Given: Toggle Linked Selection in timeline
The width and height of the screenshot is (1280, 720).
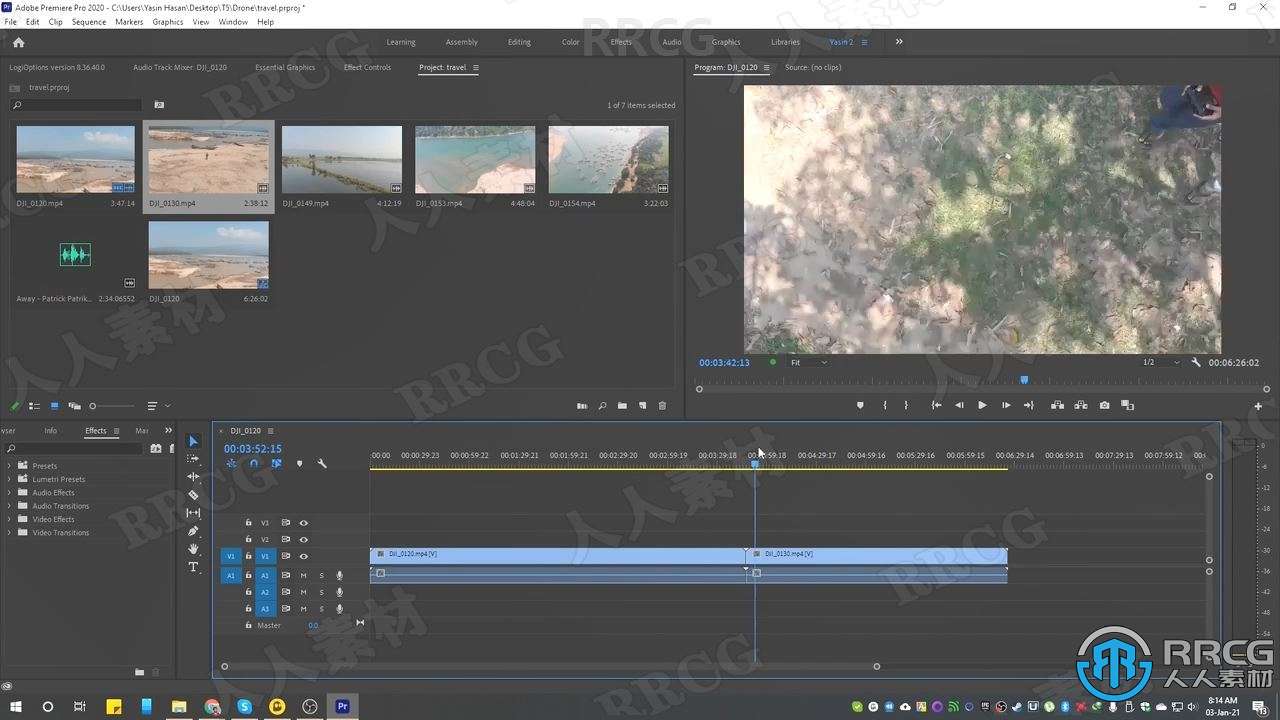Looking at the screenshot, I should [276, 463].
